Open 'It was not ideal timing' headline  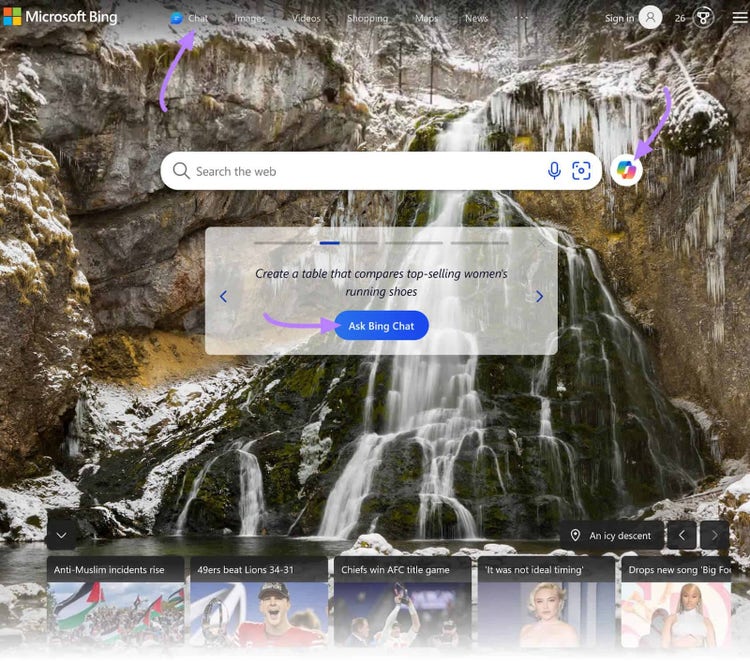(x=534, y=570)
